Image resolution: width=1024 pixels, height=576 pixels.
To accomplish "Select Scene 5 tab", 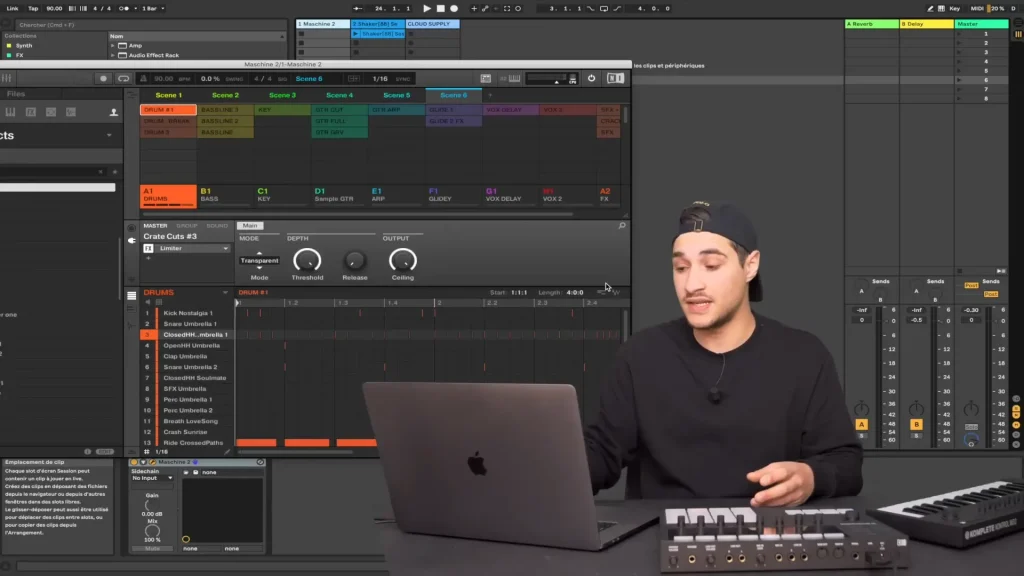I will [396, 95].
